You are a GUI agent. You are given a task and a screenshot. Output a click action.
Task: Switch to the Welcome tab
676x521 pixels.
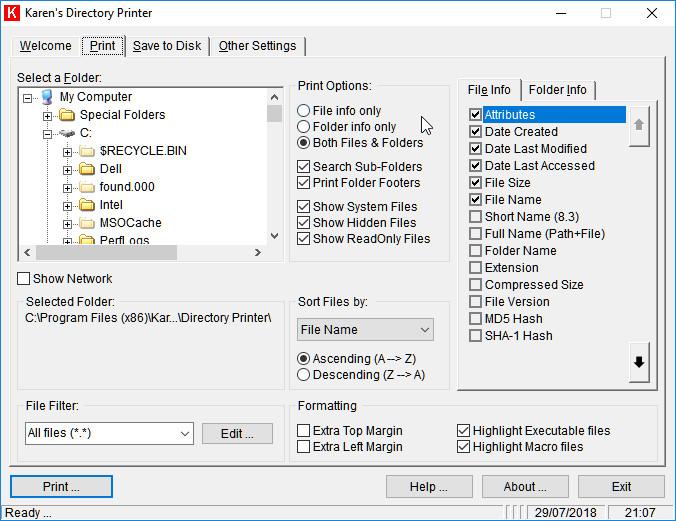point(46,46)
